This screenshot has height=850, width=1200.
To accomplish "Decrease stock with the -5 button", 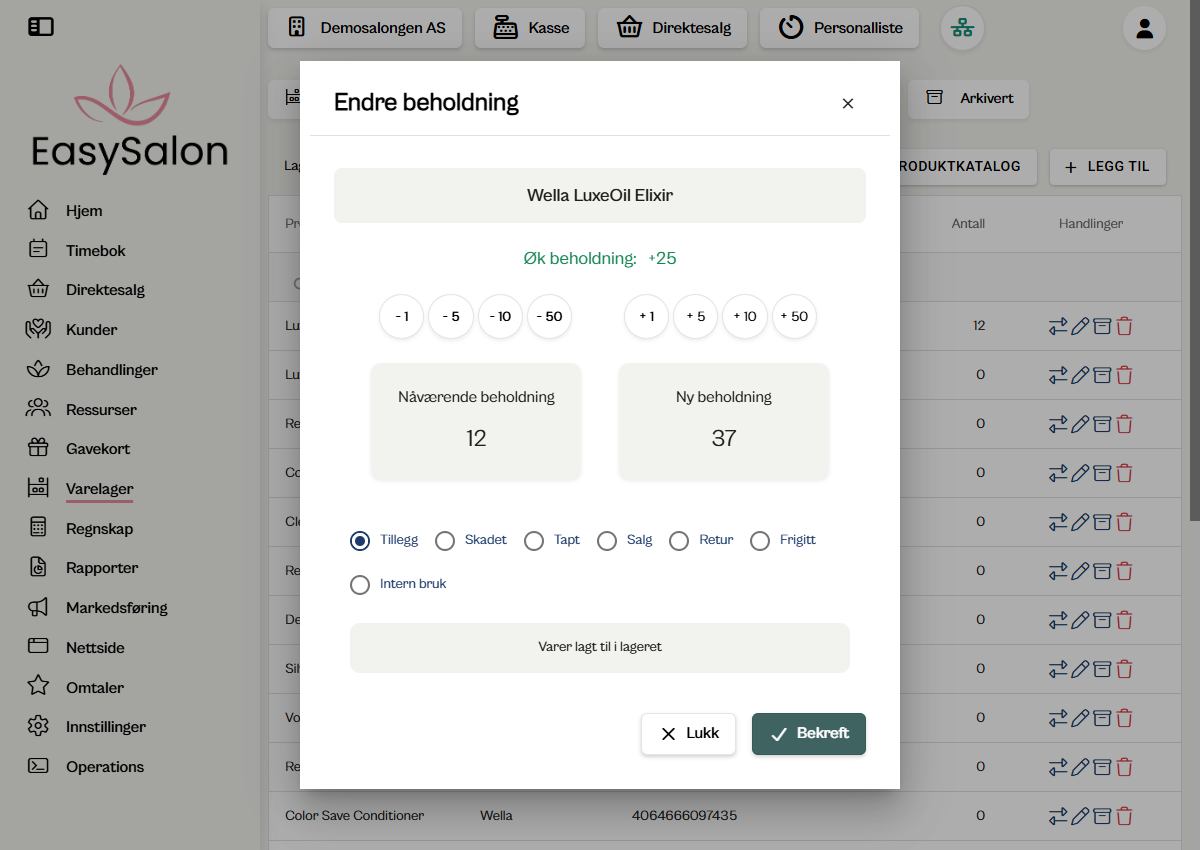I will [451, 317].
